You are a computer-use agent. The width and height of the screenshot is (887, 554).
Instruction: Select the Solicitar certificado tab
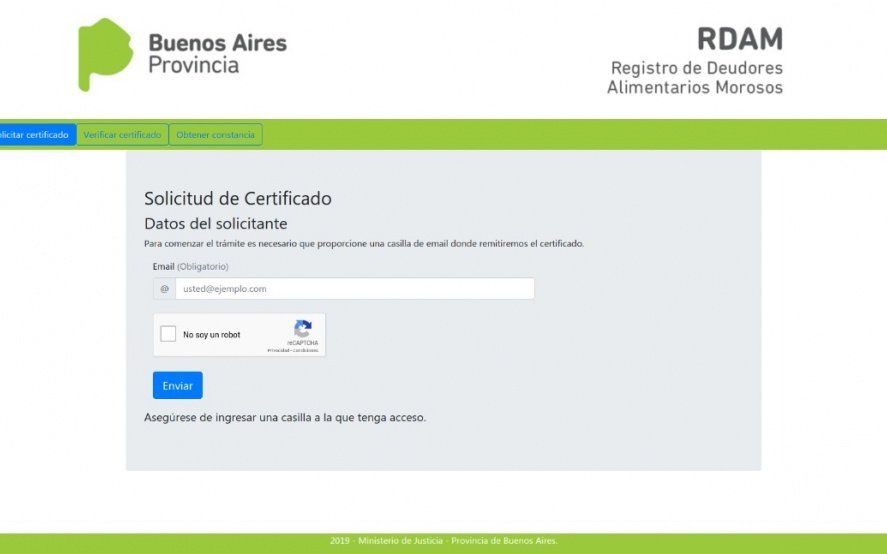[35, 135]
